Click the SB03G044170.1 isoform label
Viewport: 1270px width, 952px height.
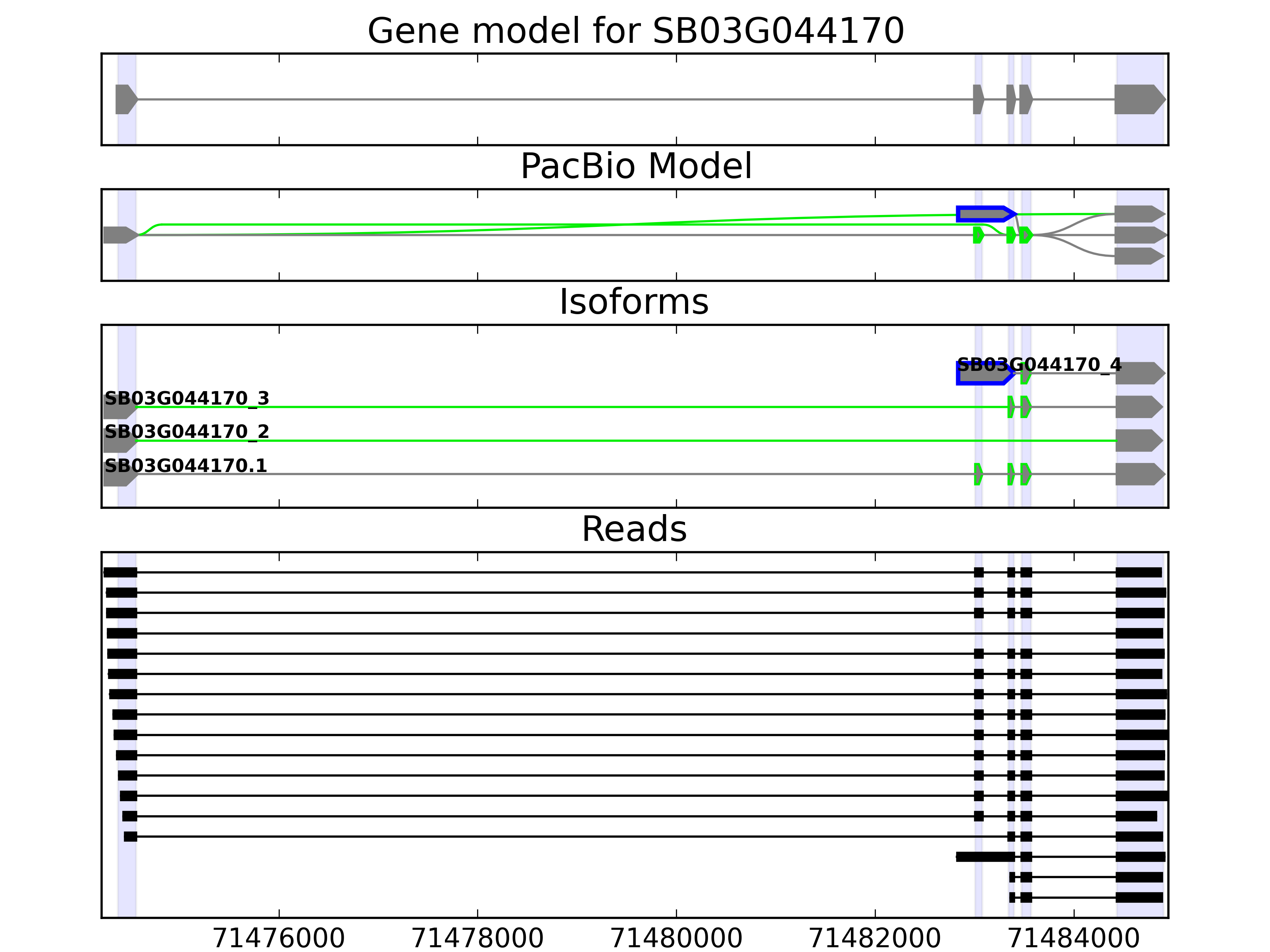(x=185, y=465)
